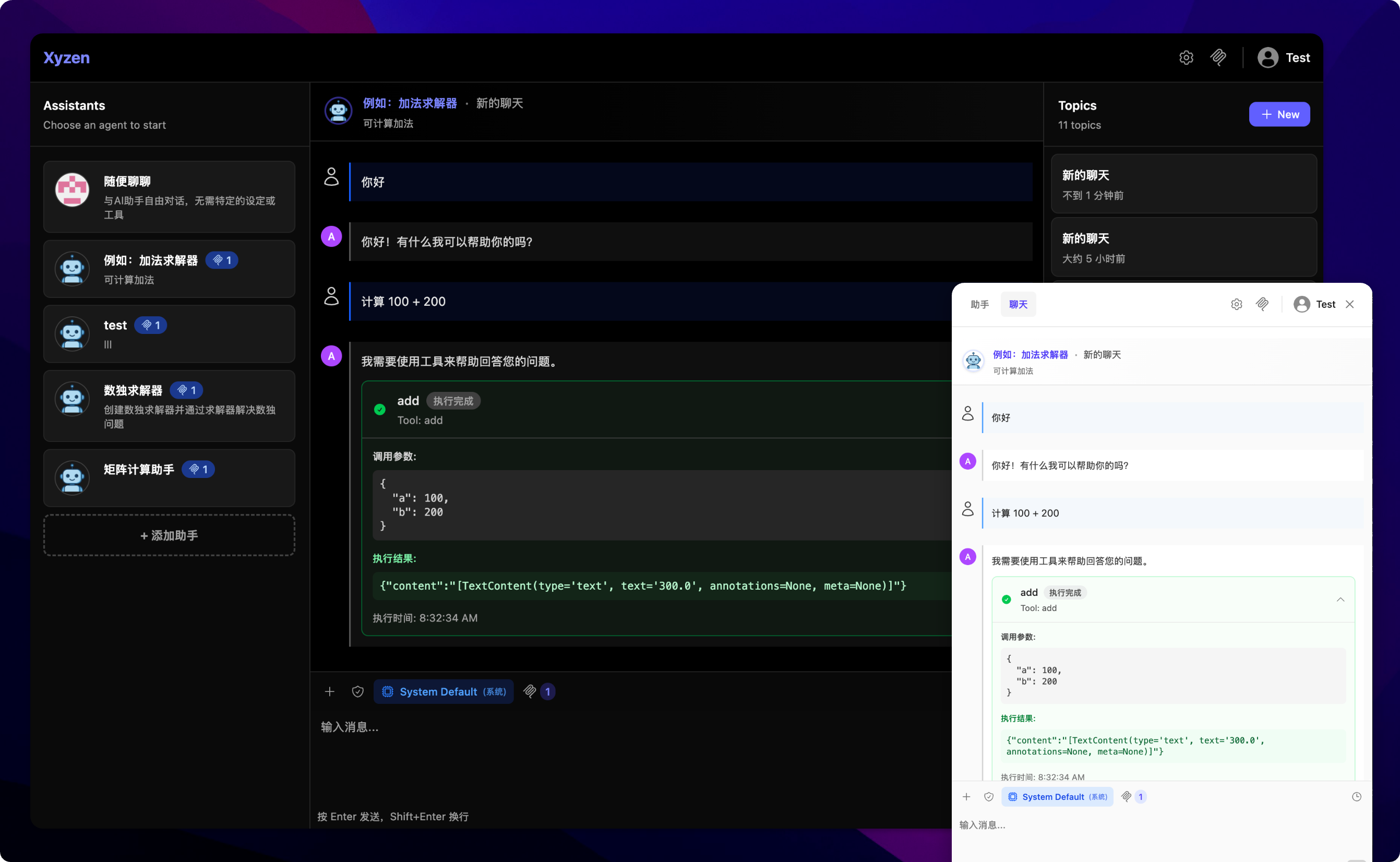Open System Default model selector in popup
Viewport: 1400px width, 862px height.
click(1057, 796)
